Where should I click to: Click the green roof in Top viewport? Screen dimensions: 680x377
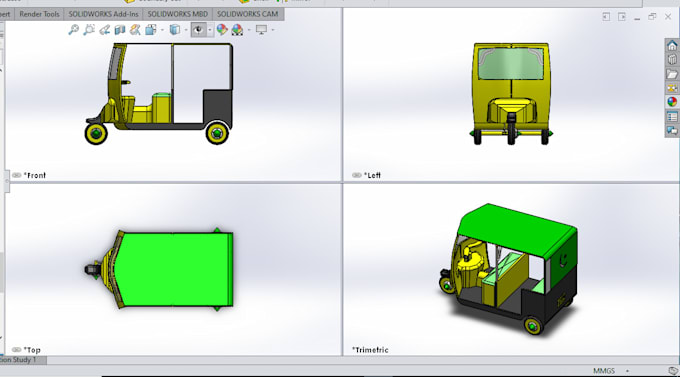[x=173, y=269]
